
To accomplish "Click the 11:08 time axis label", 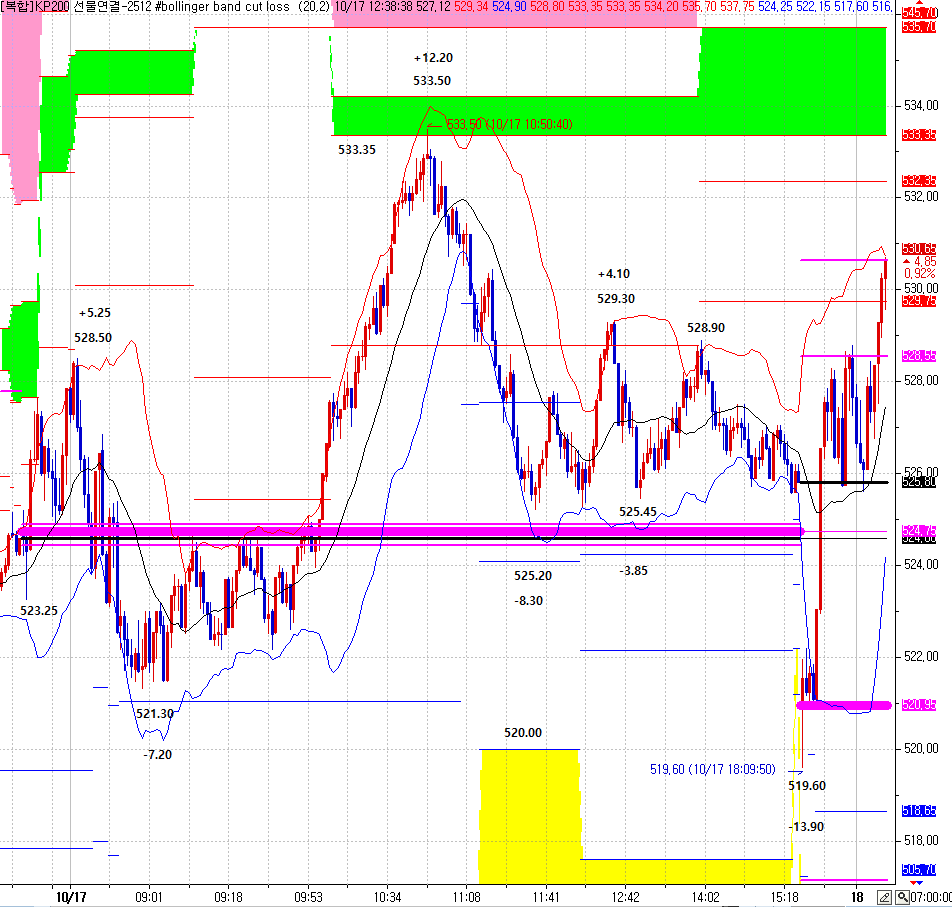I will click(x=467, y=897).
